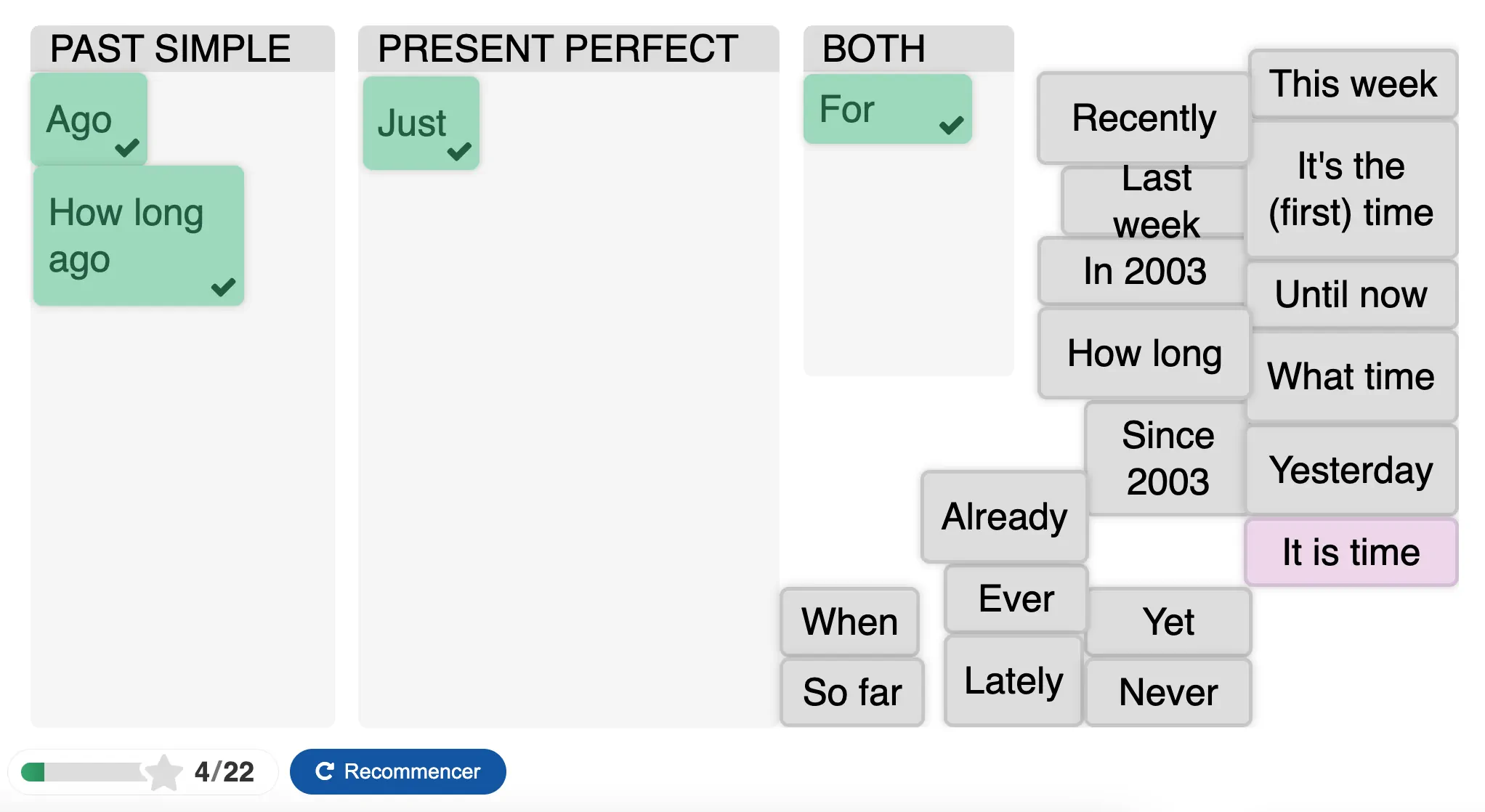Pick the 'Never' word card
Screen dimensions: 1485x812
point(1168,691)
